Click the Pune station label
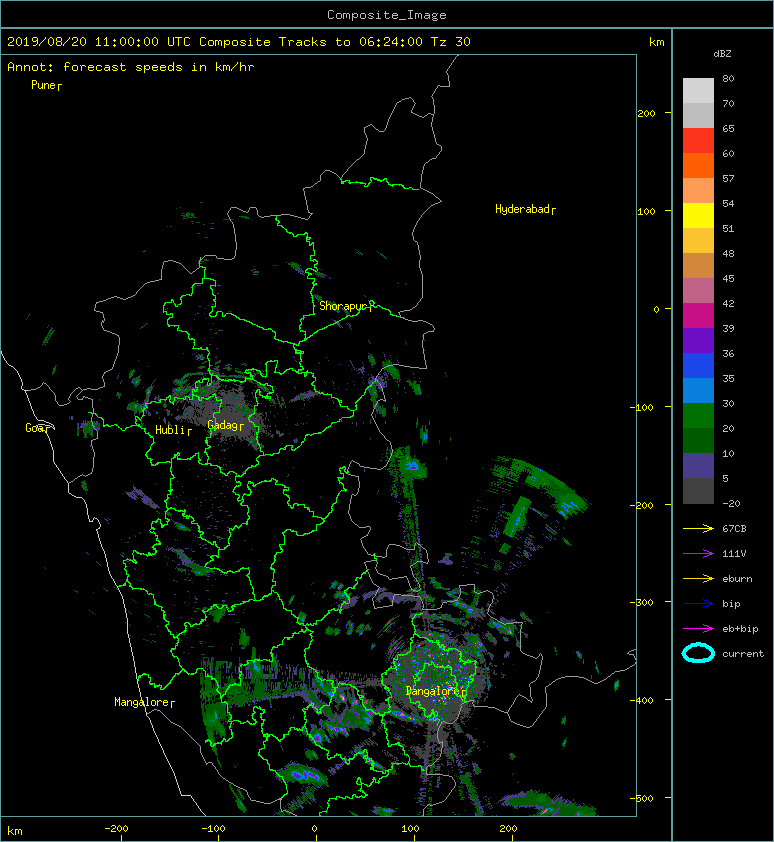This screenshot has height=842, width=774. (44, 85)
